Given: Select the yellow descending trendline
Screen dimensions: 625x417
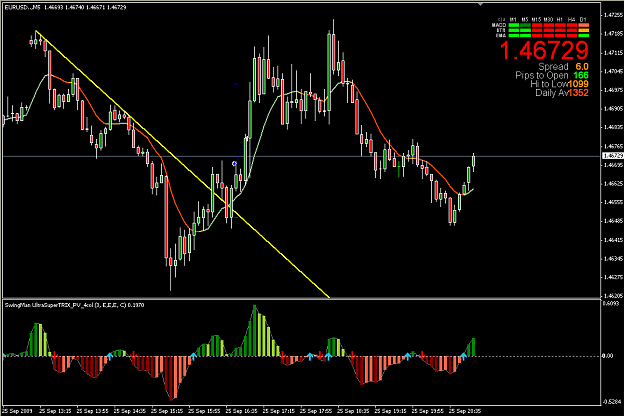Looking at the screenshot, I should [x=183, y=164].
